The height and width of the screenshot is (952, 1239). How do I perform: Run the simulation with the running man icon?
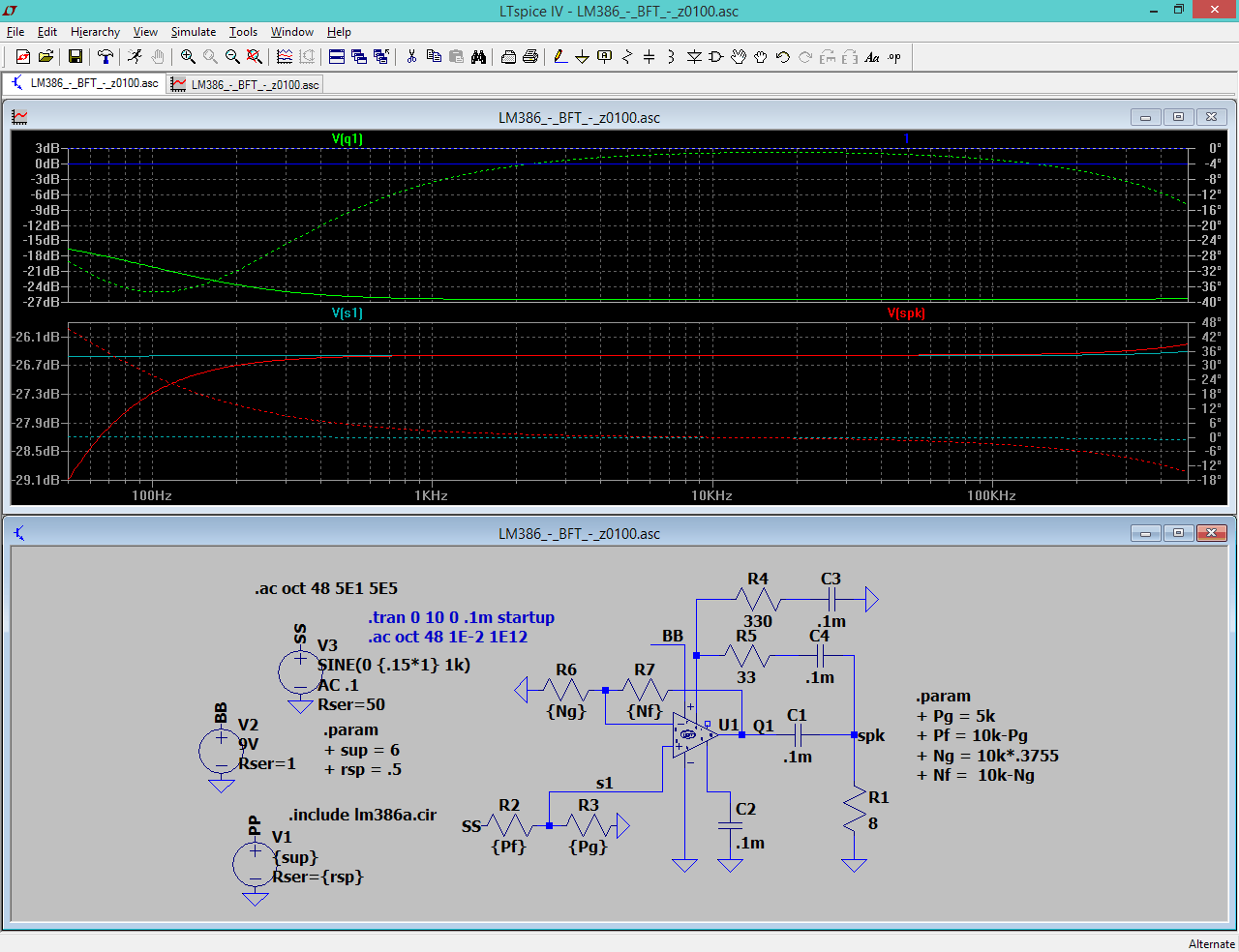pyautogui.click(x=136, y=57)
